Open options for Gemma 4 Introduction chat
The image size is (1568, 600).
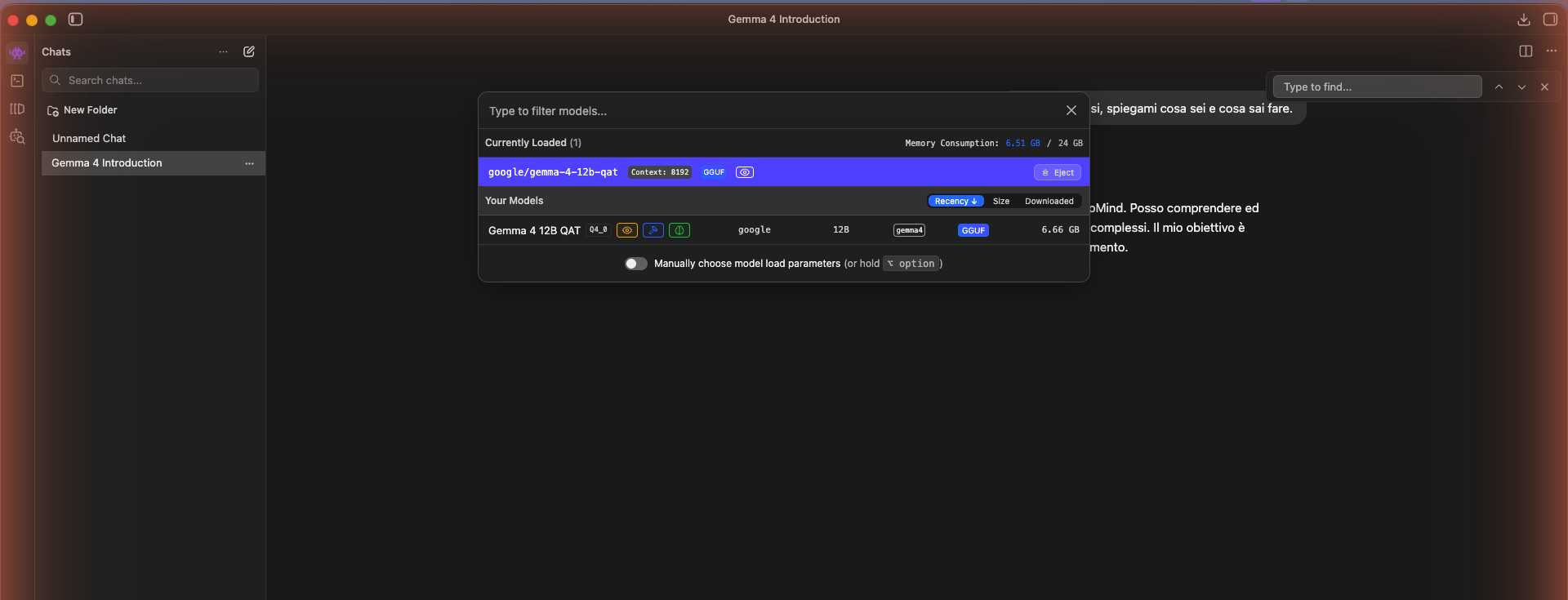pos(249,163)
